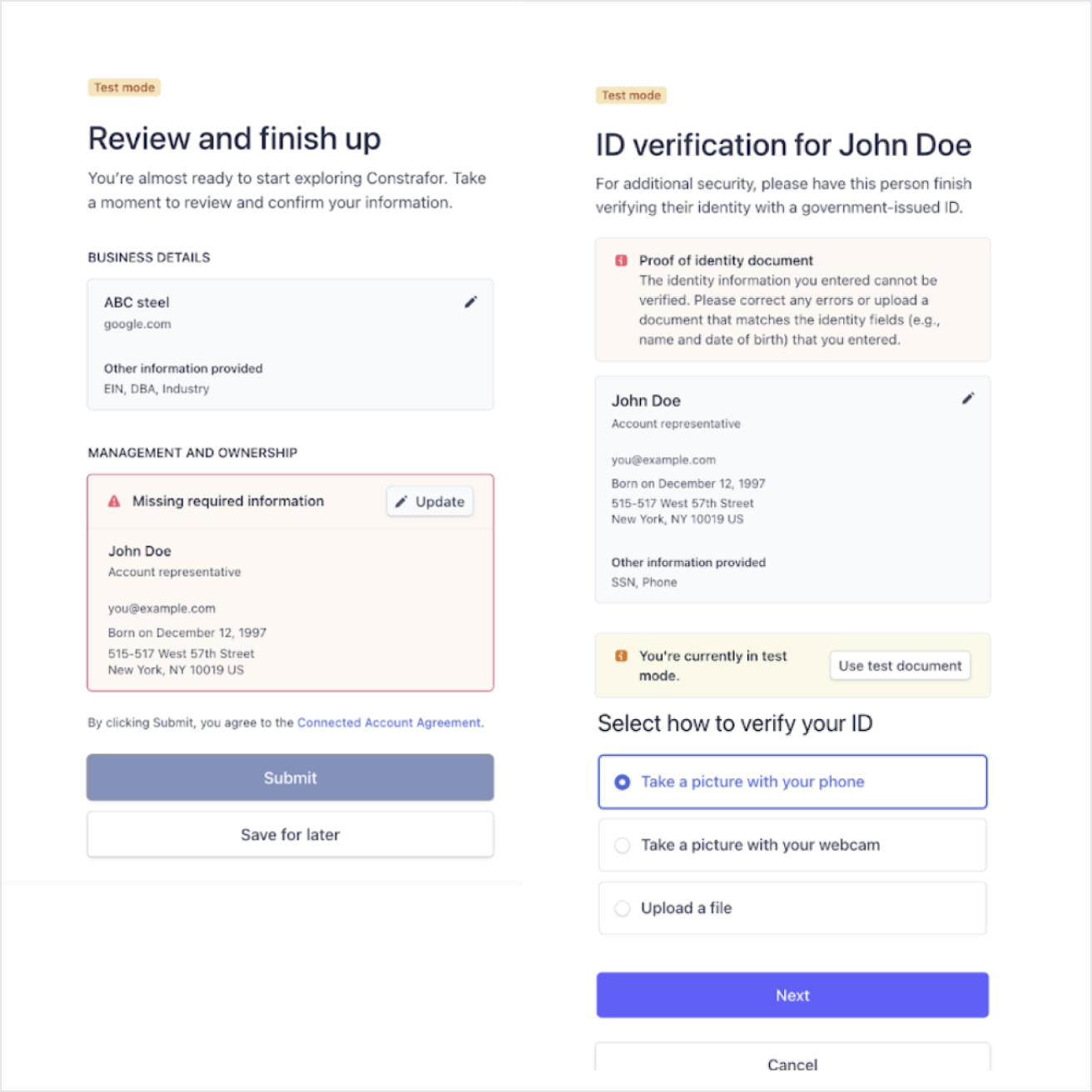The width and height of the screenshot is (1092, 1092).
Task: Open the ABC steel business details card
Action: coord(290,345)
